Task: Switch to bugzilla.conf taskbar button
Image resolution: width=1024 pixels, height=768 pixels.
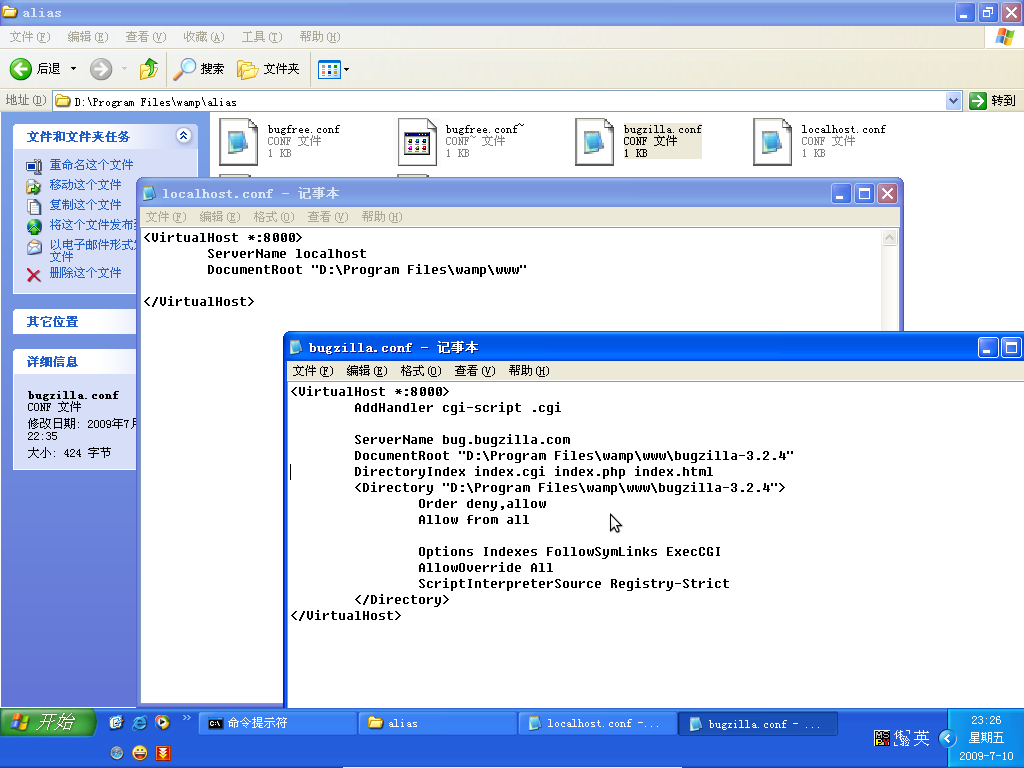Action: (x=758, y=724)
